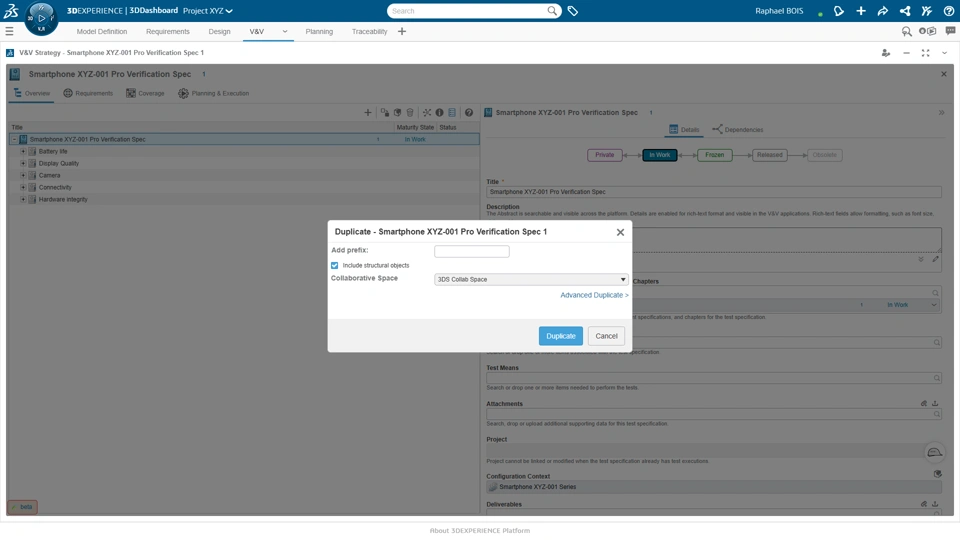The image size is (960, 540).
Task: Switch to Design dashboard tab
Action: (x=219, y=31)
